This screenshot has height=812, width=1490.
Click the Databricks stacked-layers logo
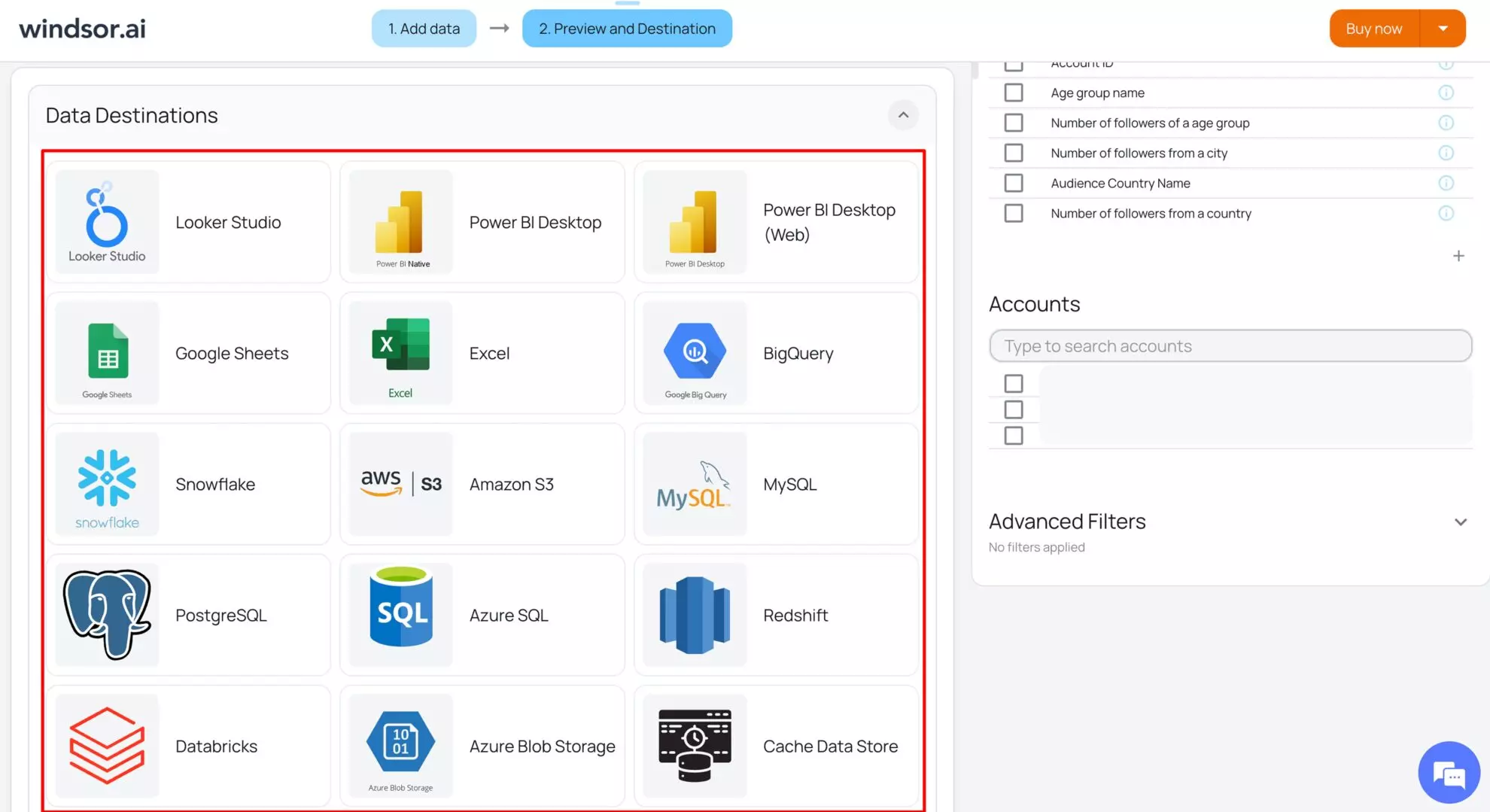click(x=107, y=745)
